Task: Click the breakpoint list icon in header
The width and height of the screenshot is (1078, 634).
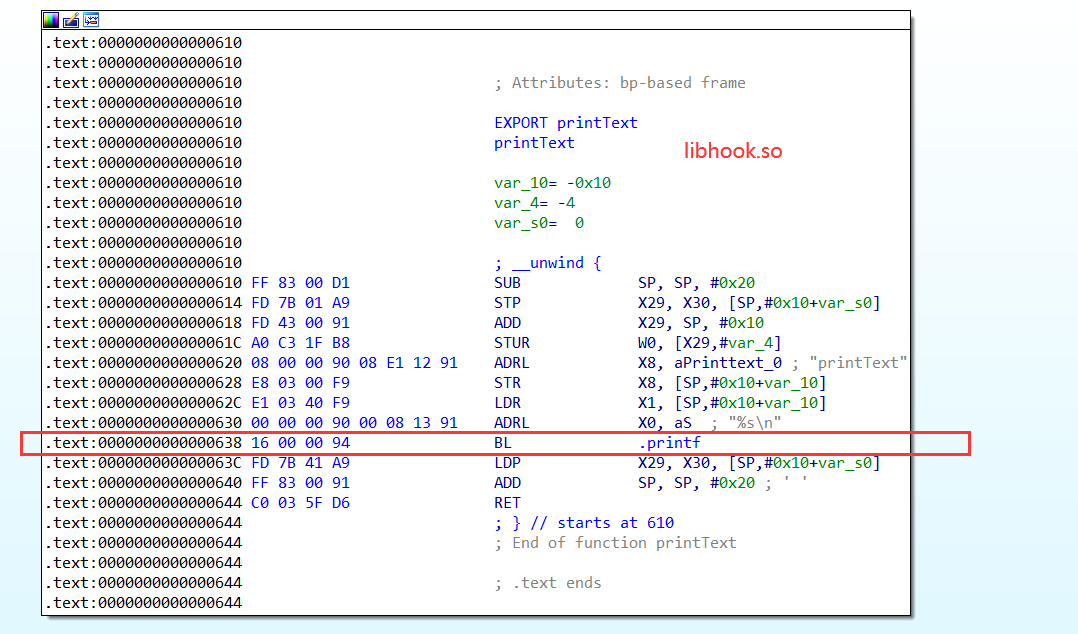Action: coord(90,20)
